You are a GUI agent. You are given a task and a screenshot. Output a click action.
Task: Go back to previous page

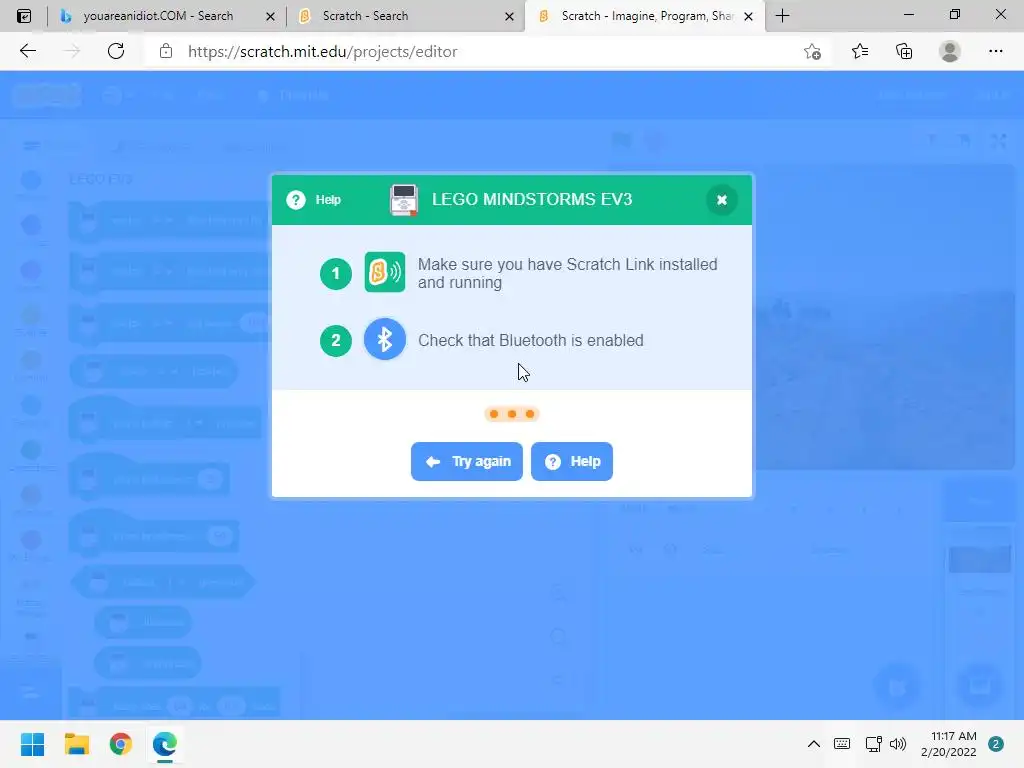point(27,51)
